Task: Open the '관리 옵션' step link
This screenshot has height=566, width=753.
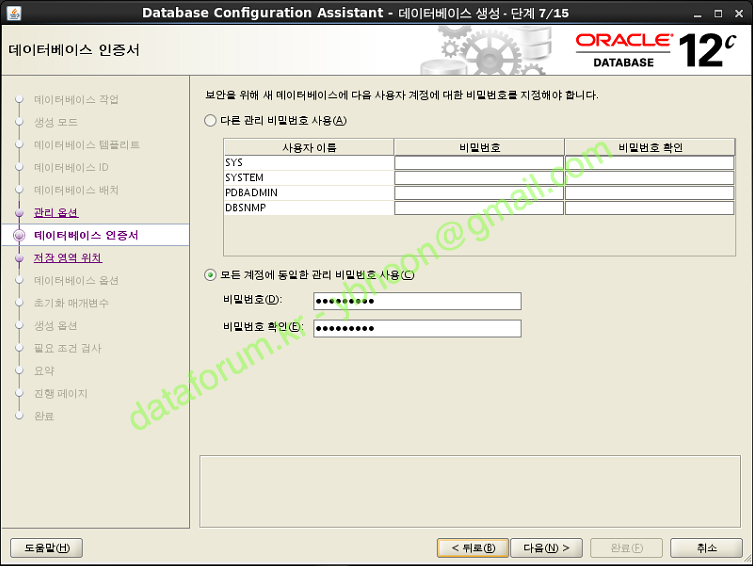Action: [55, 213]
